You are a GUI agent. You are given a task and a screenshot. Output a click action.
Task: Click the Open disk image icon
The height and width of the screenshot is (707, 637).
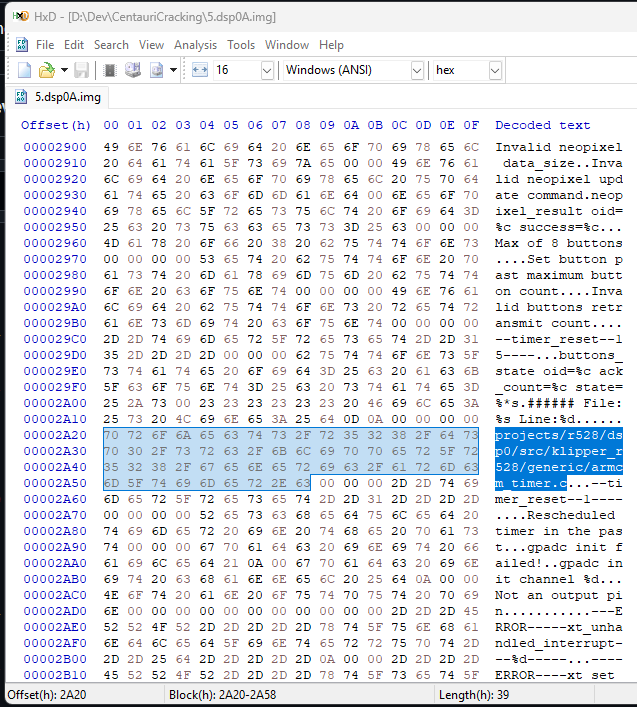[x=156, y=70]
